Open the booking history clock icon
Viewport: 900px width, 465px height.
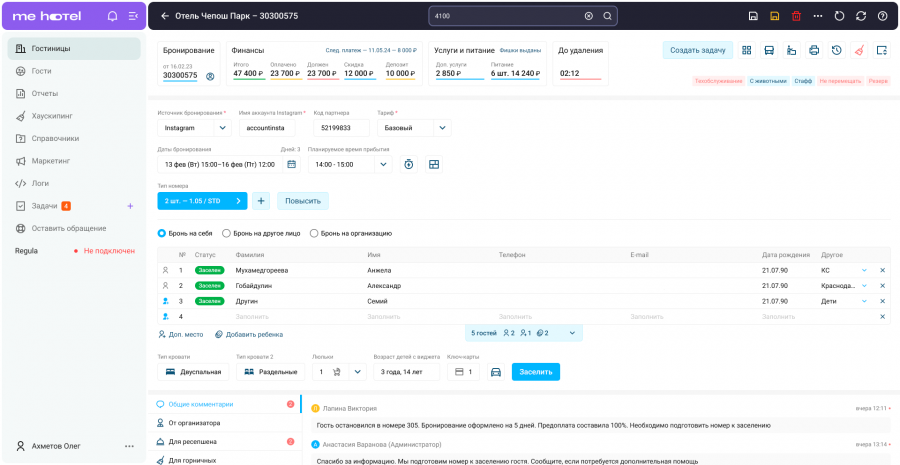point(836,50)
